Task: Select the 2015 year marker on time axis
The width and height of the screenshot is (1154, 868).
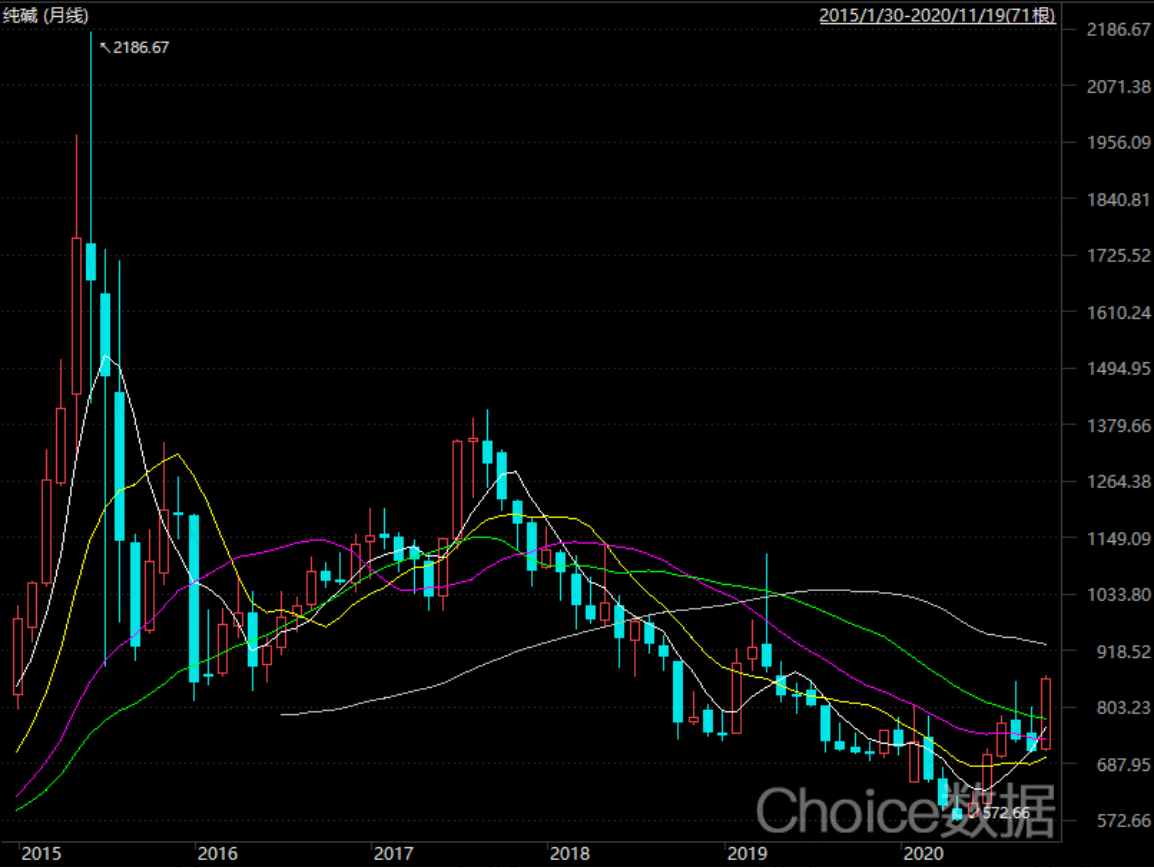Action: [41, 853]
